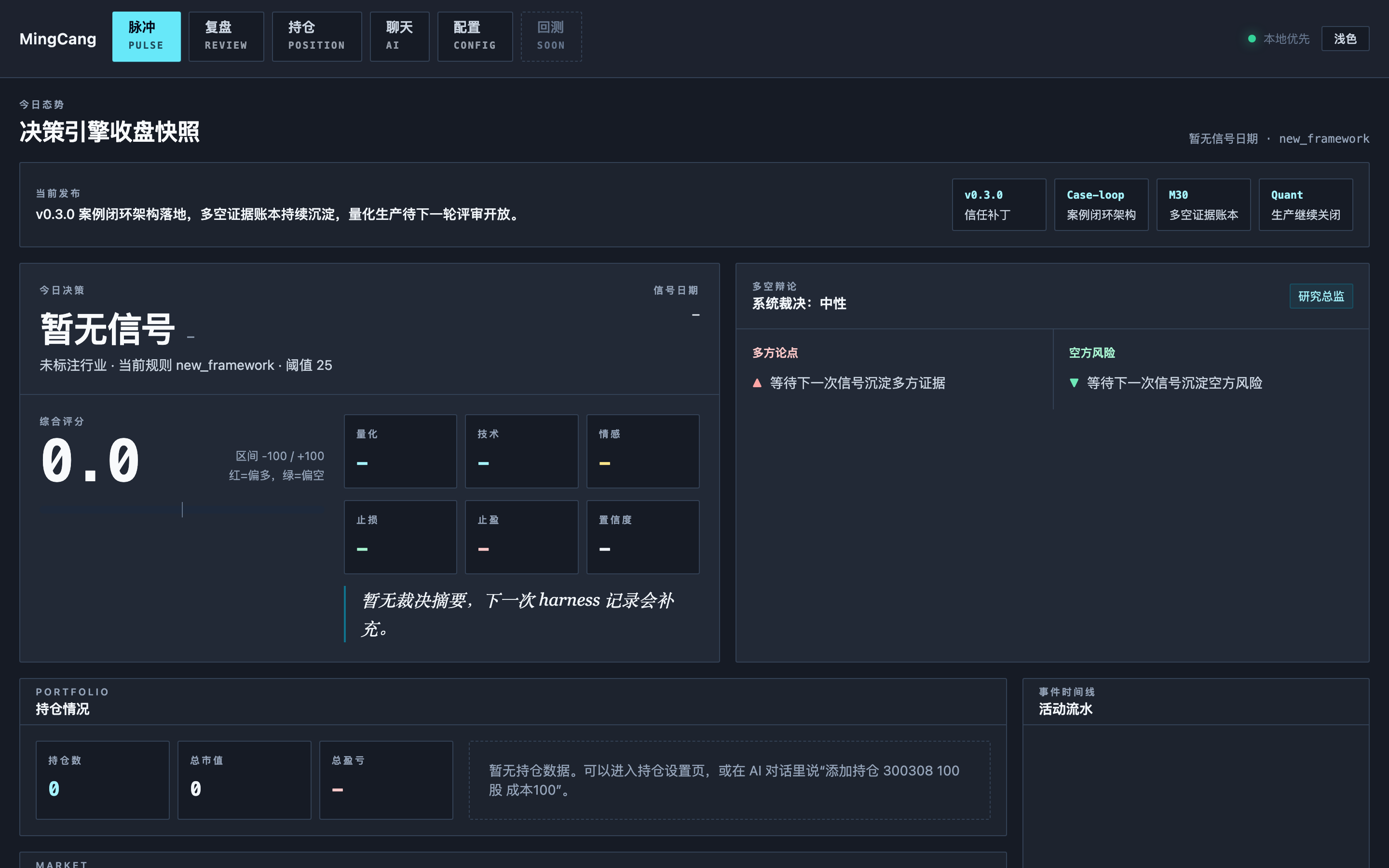Select the 止盈 tile
Image resolution: width=1389 pixels, height=868 pixels.
tap(521, 537)
